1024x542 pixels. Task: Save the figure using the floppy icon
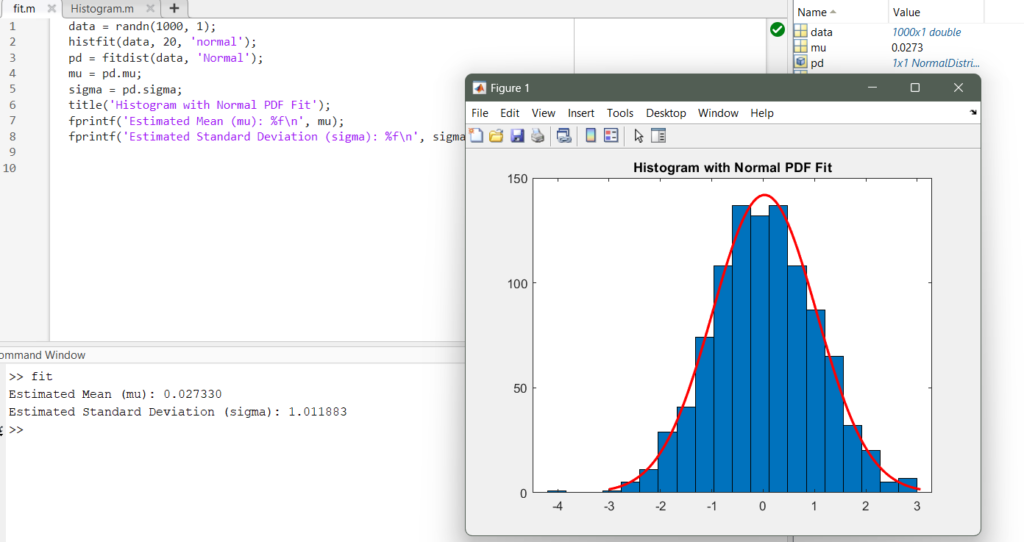coord(517,136)
